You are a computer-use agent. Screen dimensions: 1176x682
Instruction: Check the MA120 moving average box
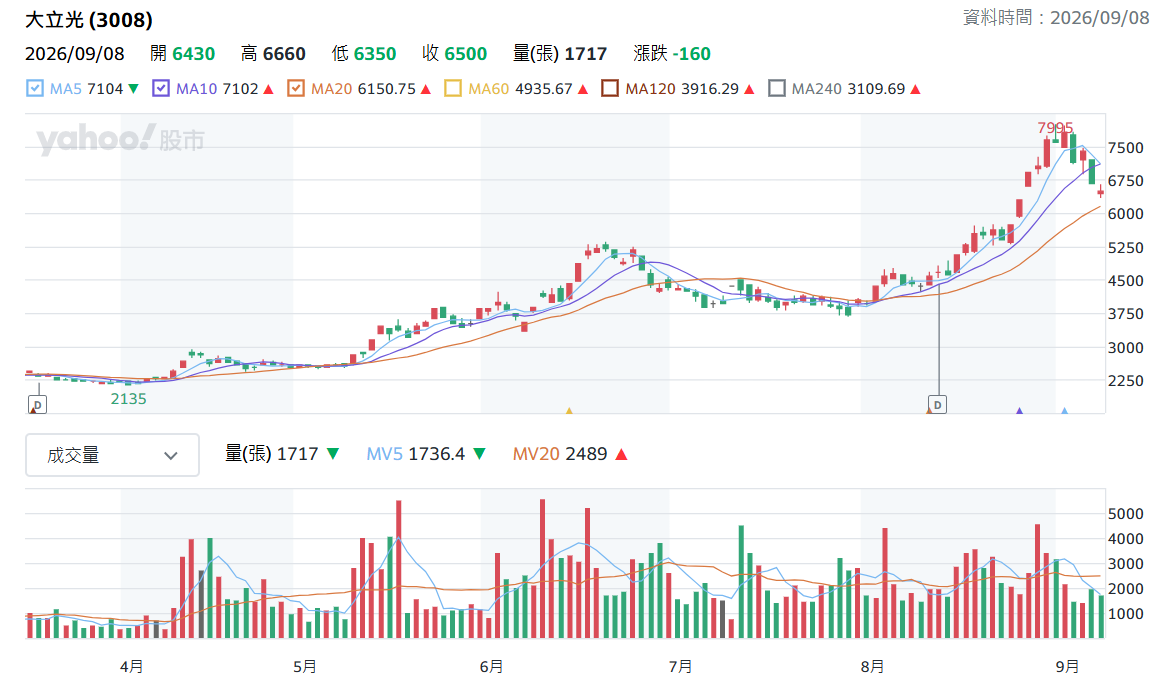tap(610, 89)
